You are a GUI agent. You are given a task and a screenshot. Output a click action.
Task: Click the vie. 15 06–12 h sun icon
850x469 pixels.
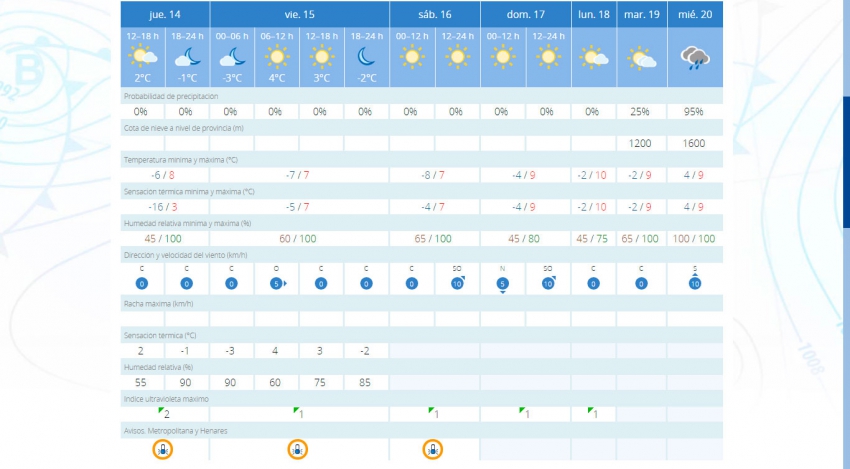277,56
